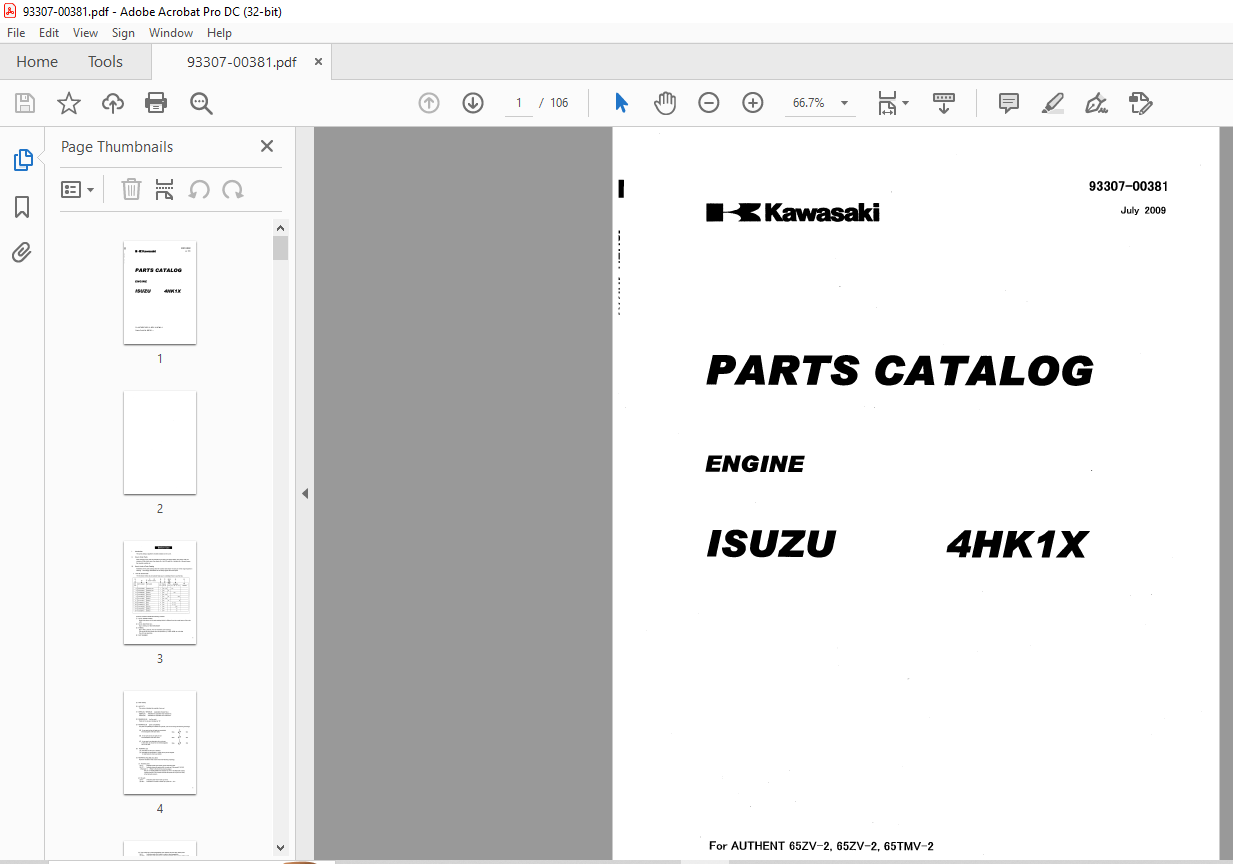Bookmark file with the star icon
The image size is (1233, 864).
pos(69,103)
